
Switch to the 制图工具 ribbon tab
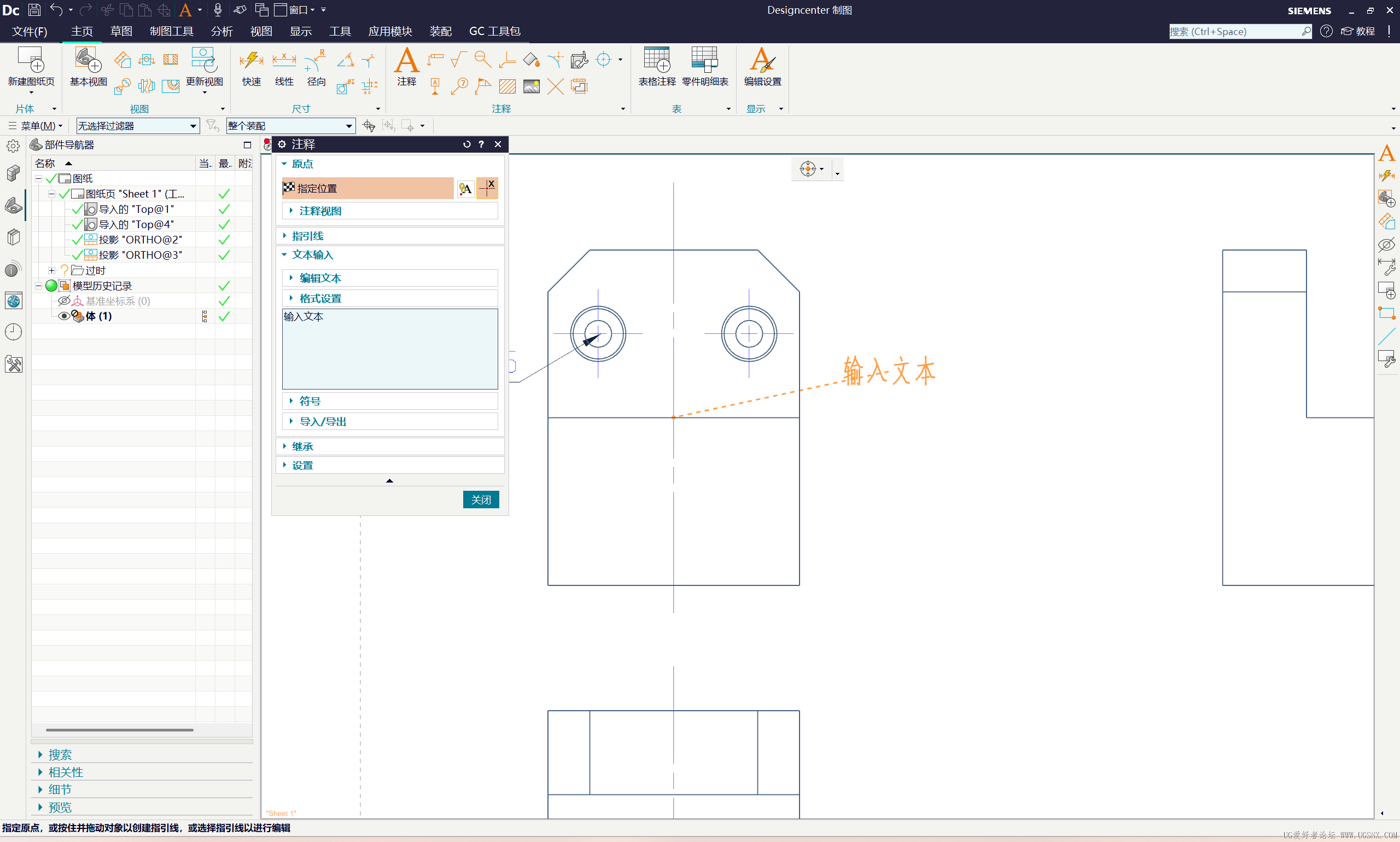click(171, 31)
